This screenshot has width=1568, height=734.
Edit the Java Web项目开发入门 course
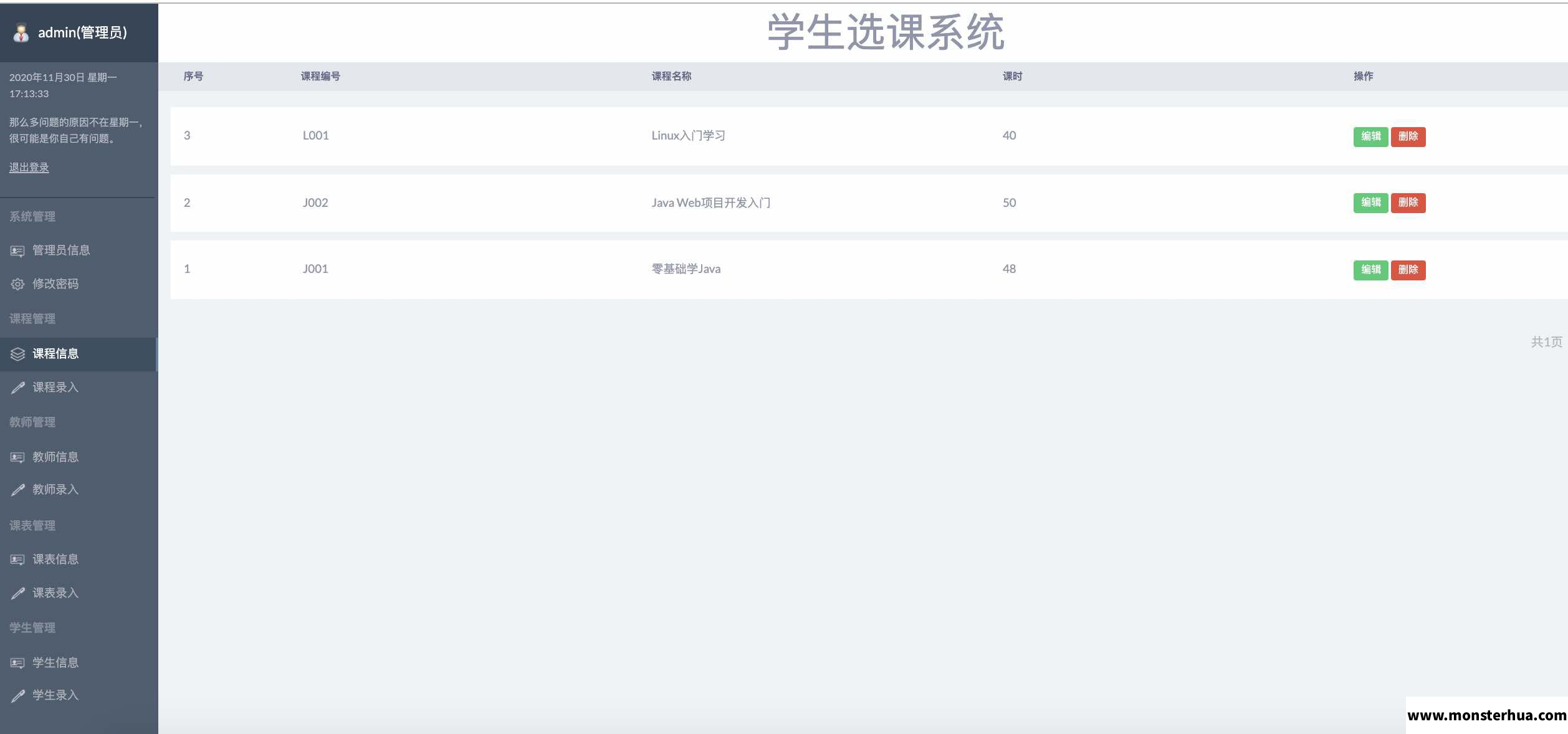1370,203
